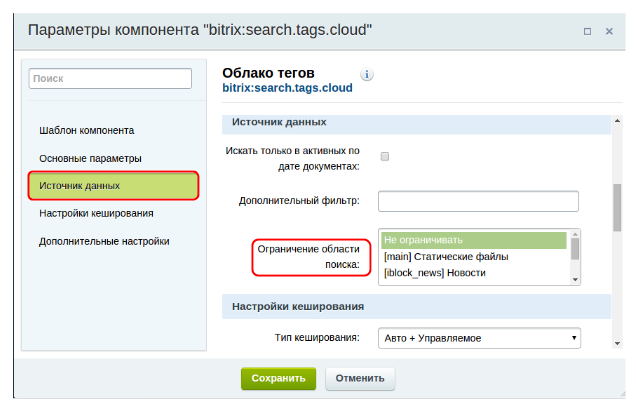Open Основные параметры in the sidebar

(x=90, y=158)
